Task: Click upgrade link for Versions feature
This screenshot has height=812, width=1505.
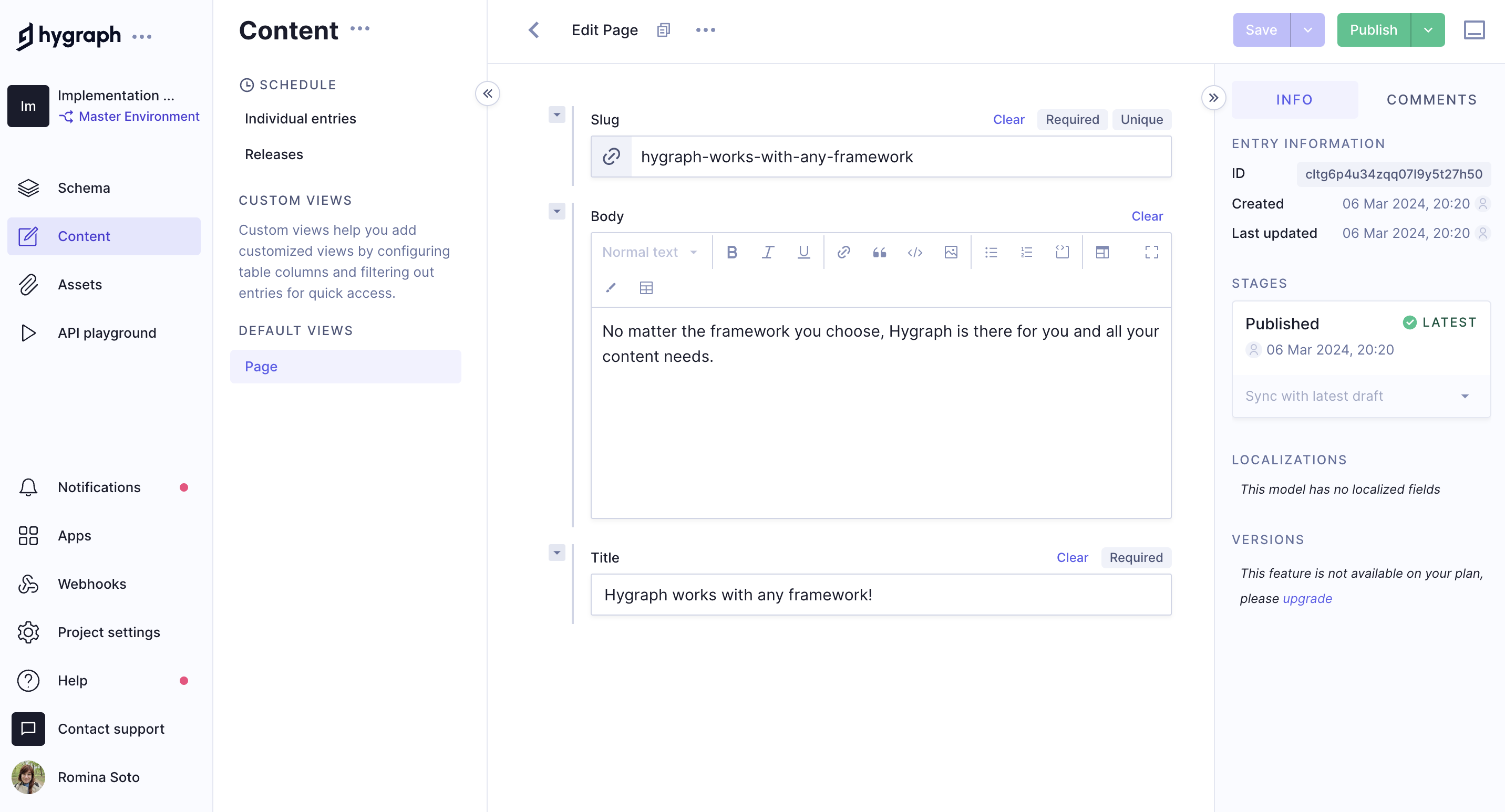Action: point(1307,598)
